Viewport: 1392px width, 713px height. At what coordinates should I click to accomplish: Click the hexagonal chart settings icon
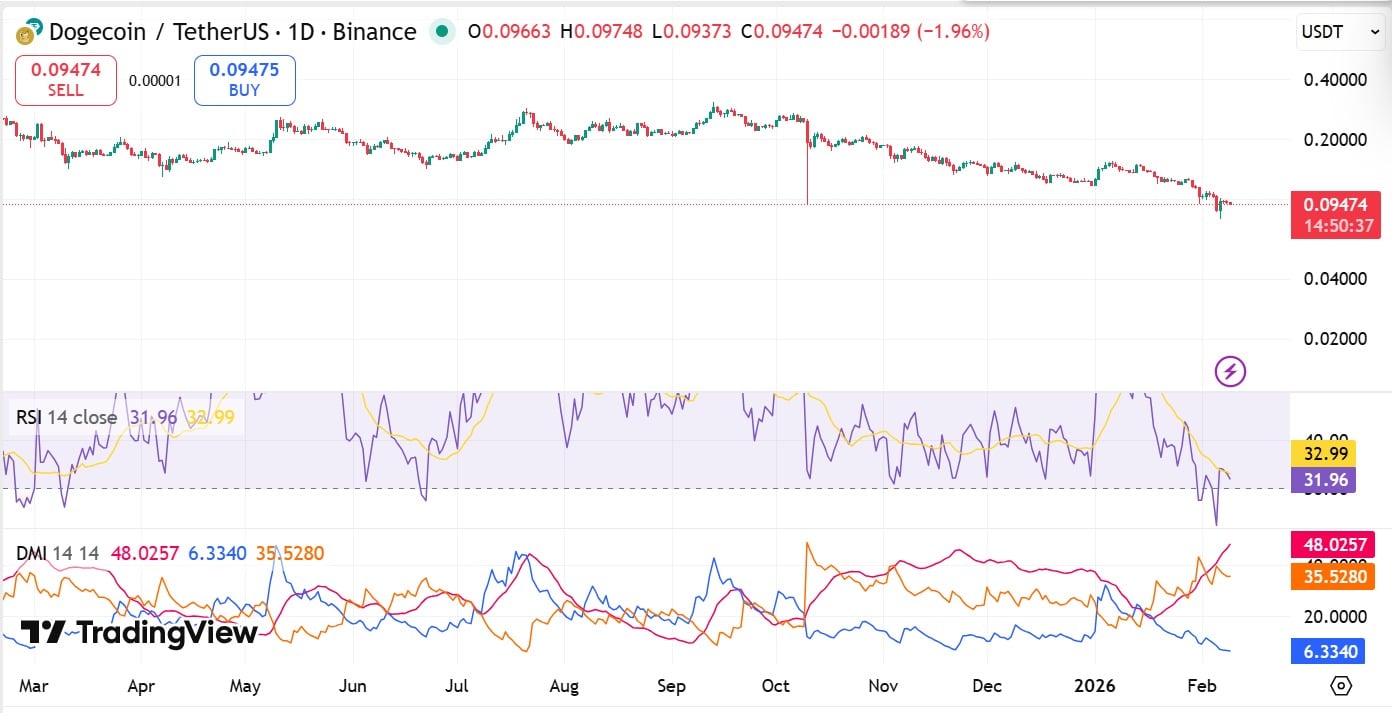coord(1340,686)
